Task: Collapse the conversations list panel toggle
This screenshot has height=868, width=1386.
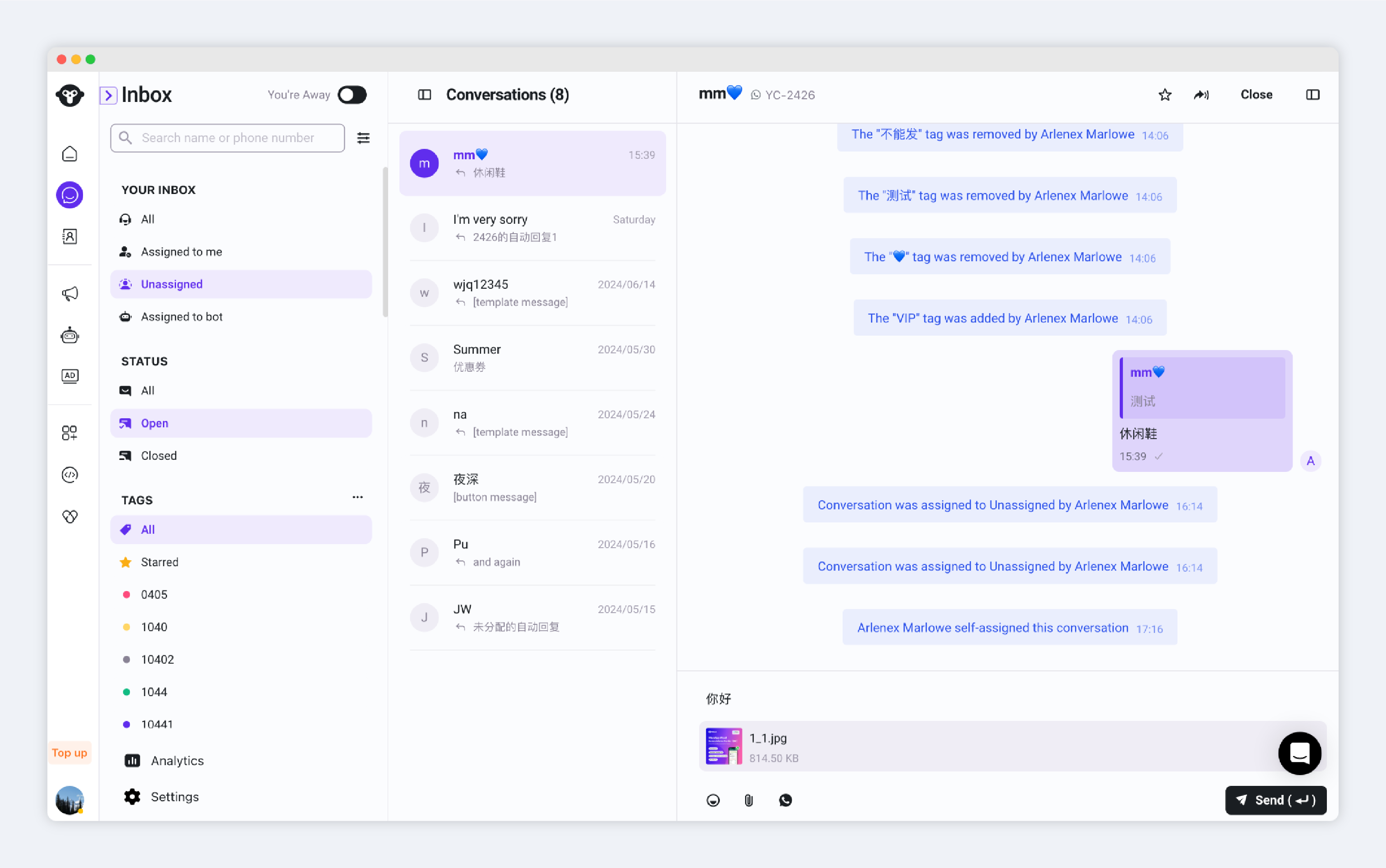Action: click(424, 95)
